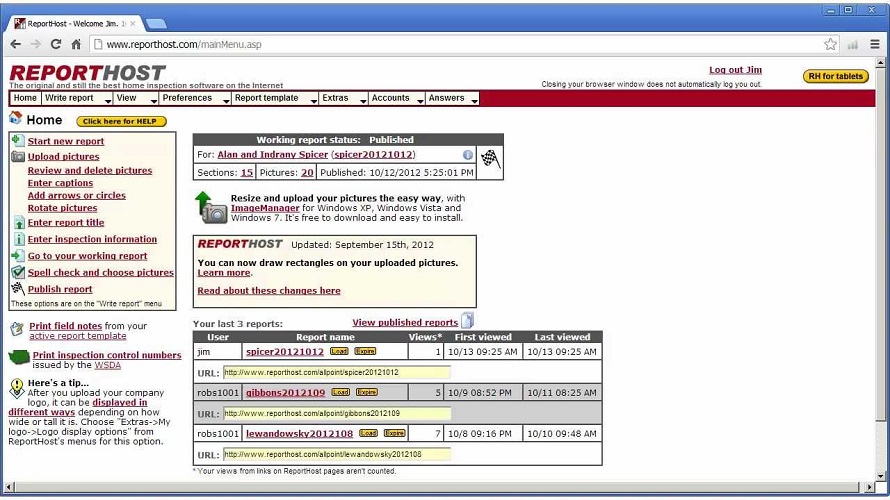Click the Pictures count 20 link

pos(307,173)
